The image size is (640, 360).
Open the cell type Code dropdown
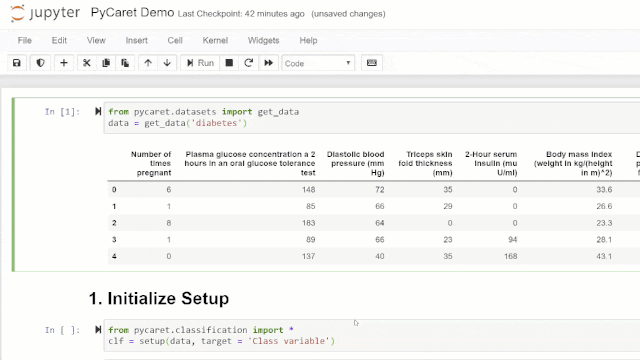tap(318, 63)
